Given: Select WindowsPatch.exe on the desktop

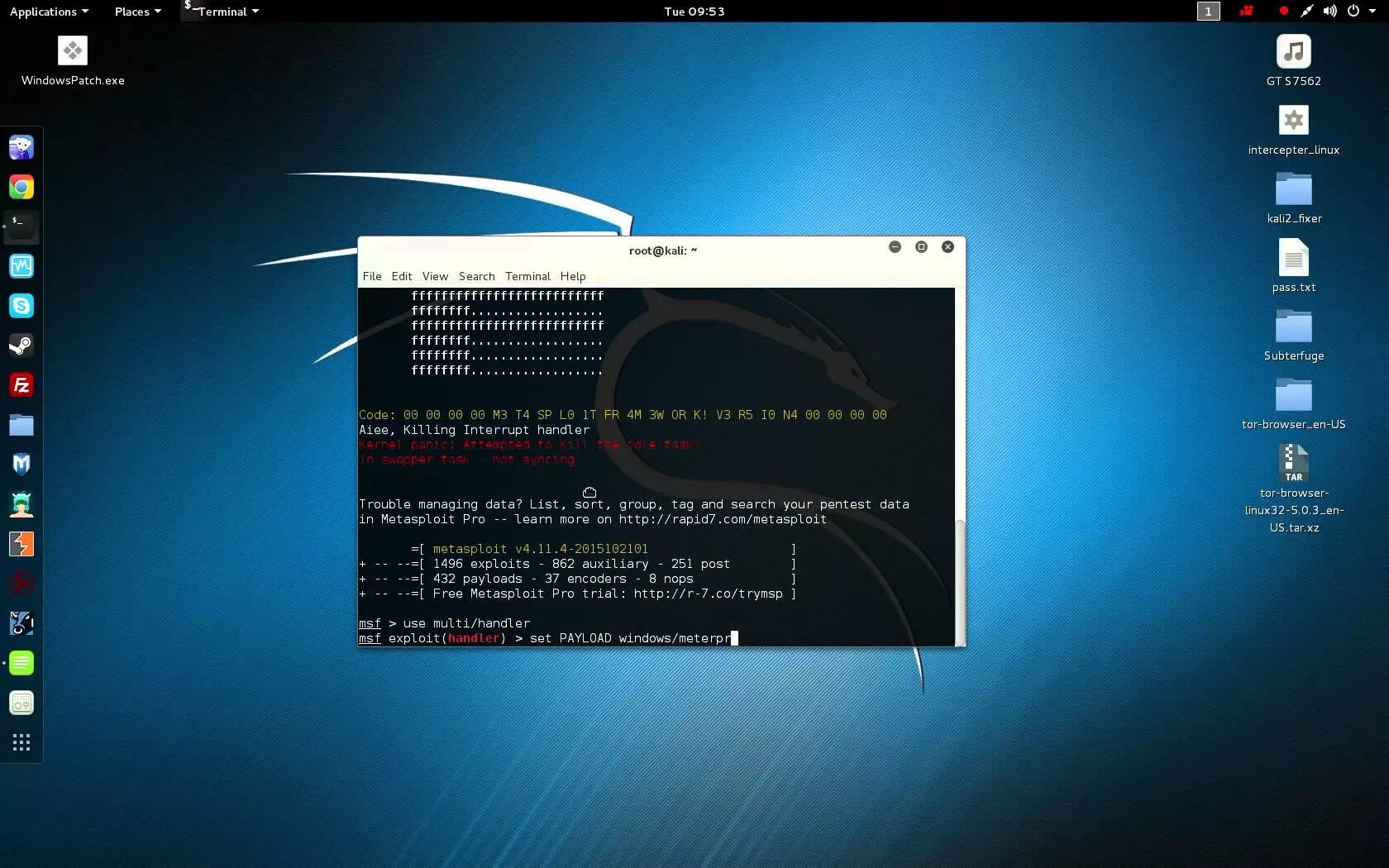Looking at the screenshot, I should click(73, 60).
